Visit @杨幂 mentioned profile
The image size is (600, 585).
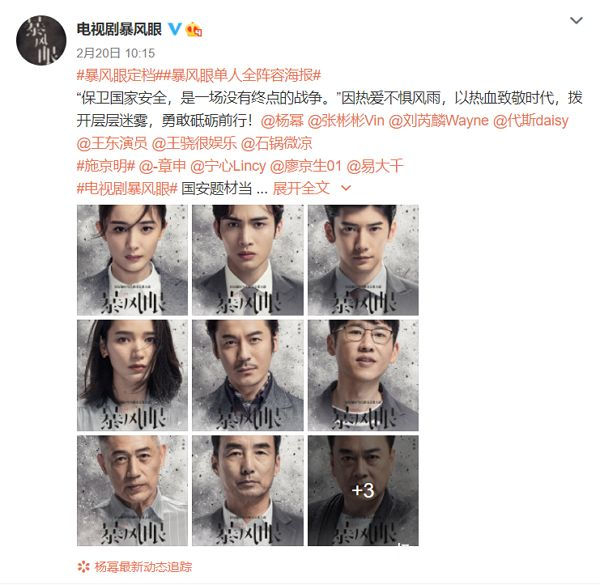(282, 121)
